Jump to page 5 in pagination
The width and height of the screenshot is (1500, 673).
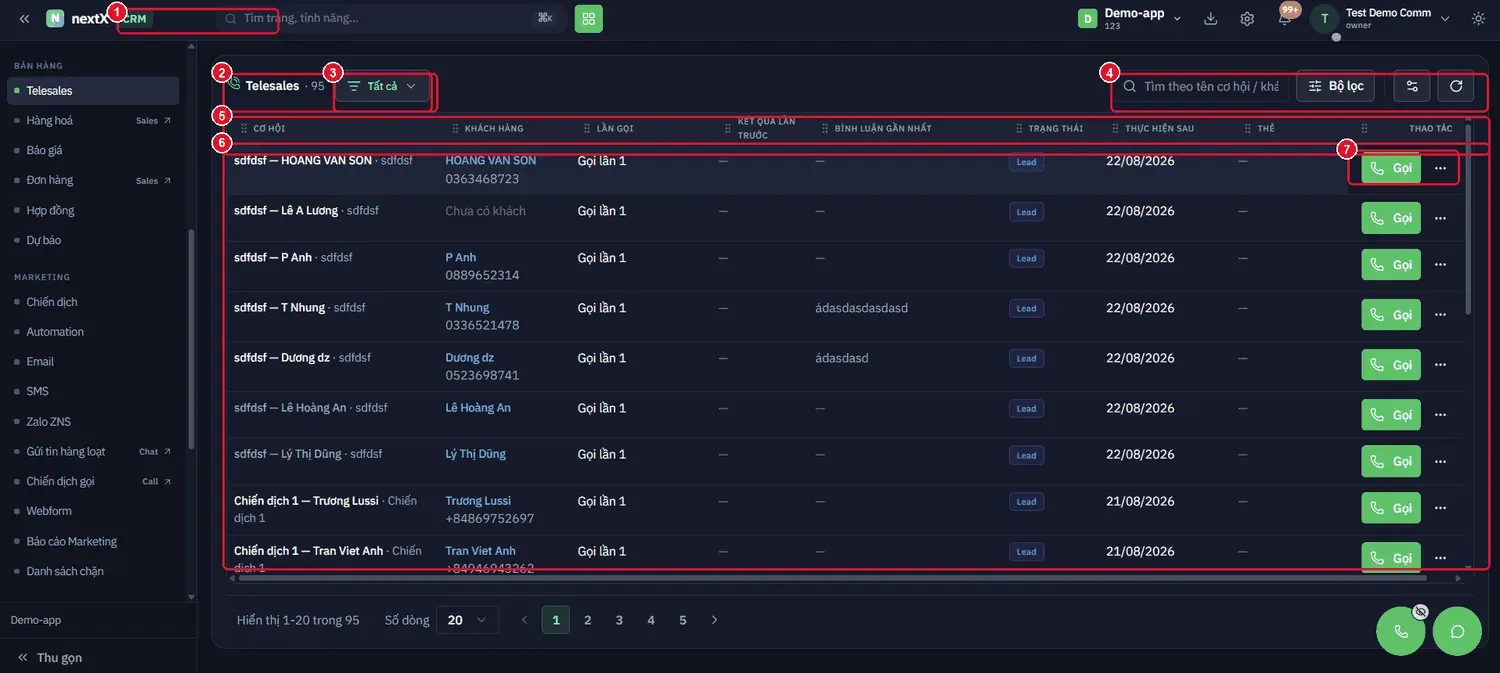(683, 620)
